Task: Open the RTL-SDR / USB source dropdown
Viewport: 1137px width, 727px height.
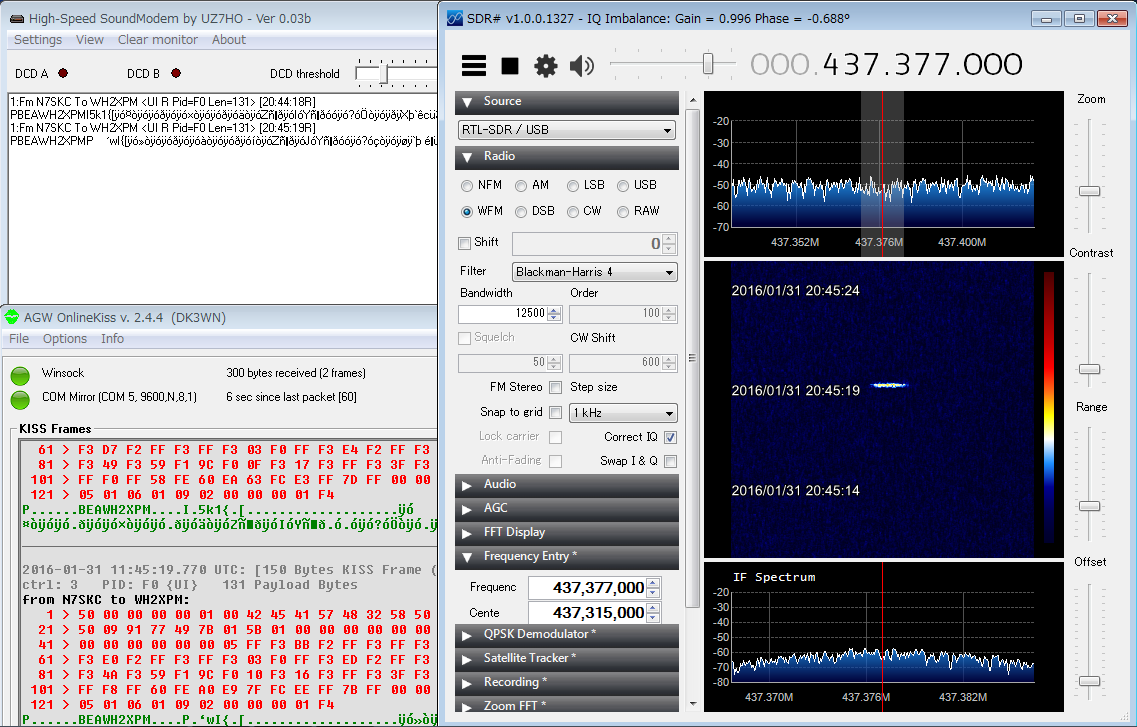Action: 567,130
